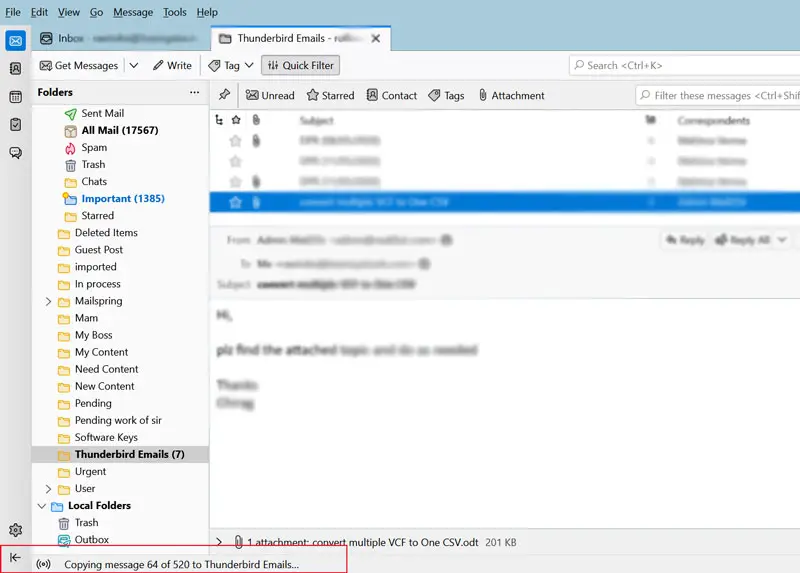The width and height of the screenshot is (800, 573).
Task: Collapse the spaces toolbar with arrow icon
Action: [x=15, y=558]
